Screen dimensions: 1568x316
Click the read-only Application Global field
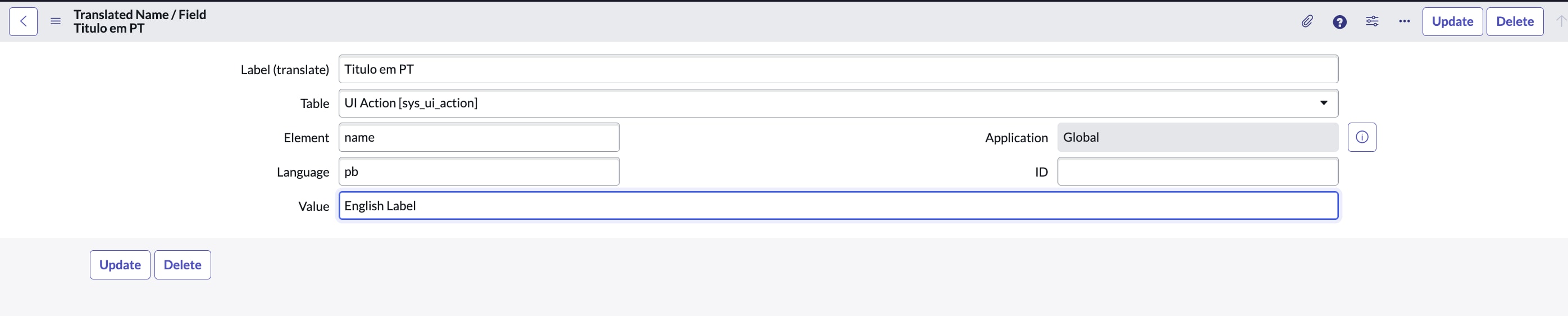point(1197,137)
